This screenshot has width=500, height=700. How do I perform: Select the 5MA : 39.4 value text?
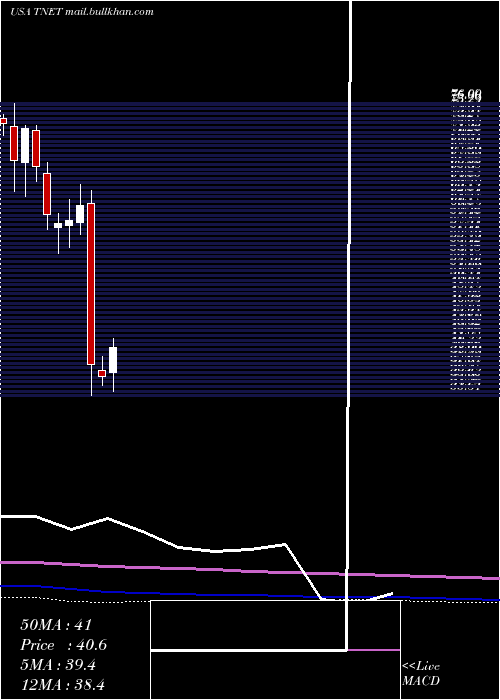point(58,665)
